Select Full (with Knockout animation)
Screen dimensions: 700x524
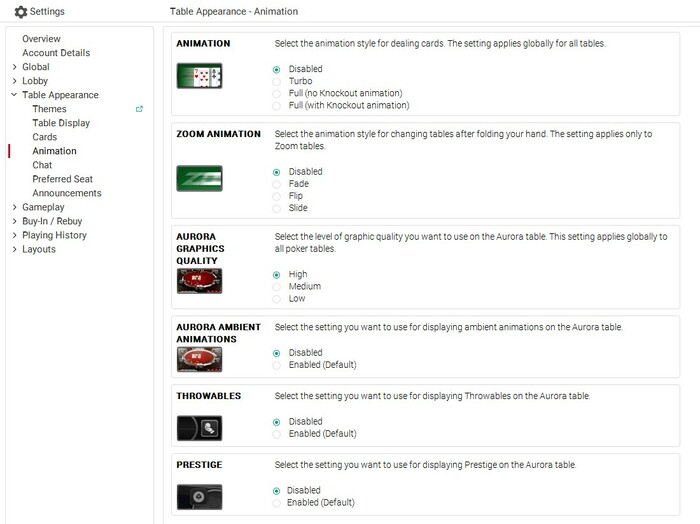[277, 106]
